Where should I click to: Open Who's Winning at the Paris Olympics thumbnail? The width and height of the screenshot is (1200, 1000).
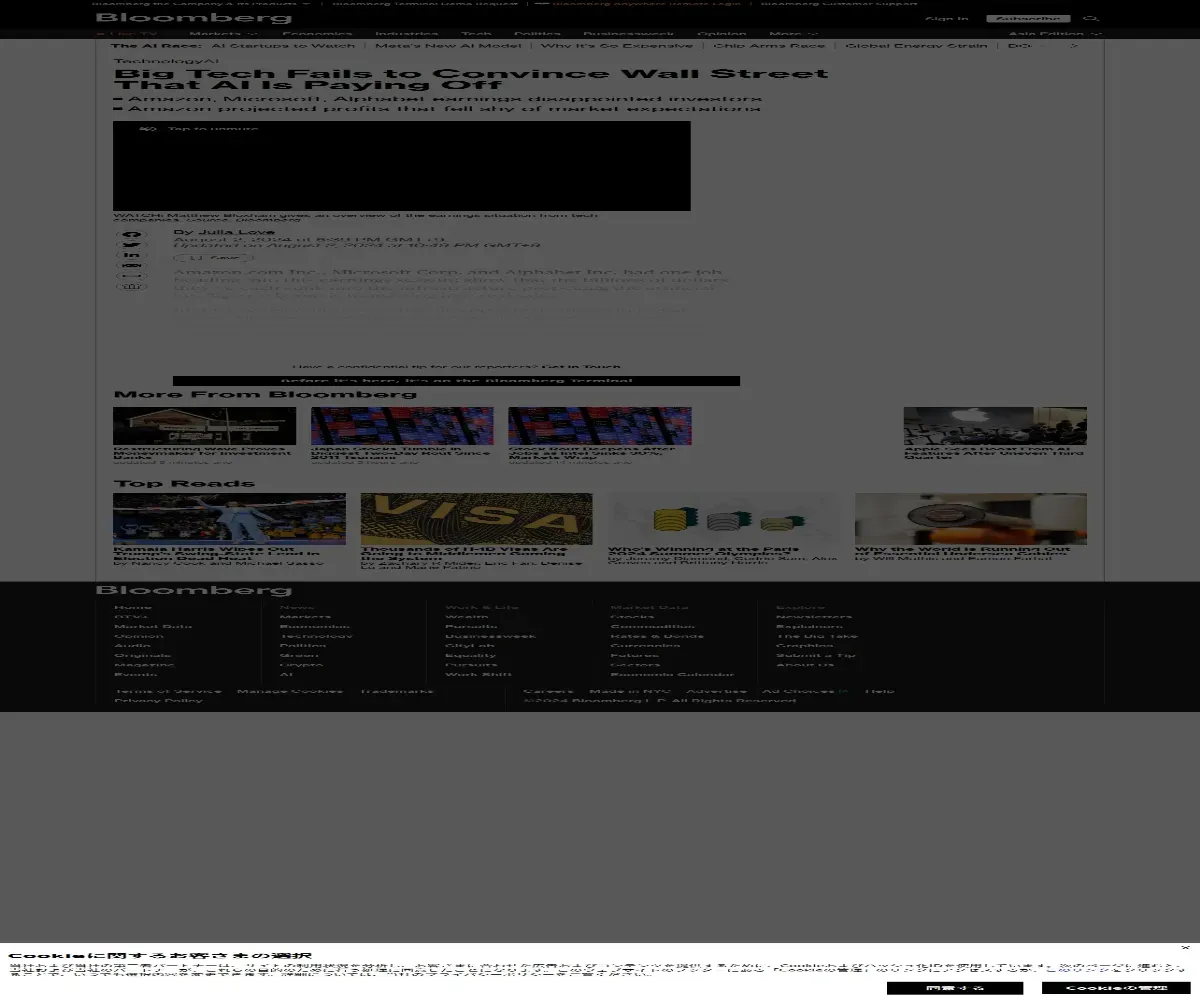click(x=724, y=519)
